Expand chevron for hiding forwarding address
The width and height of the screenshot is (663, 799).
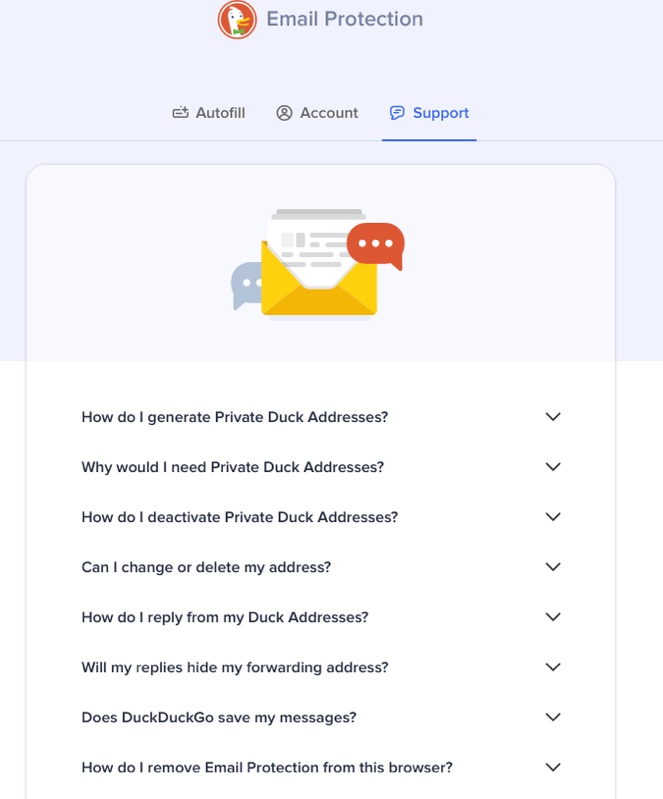(x=553, y=667)
